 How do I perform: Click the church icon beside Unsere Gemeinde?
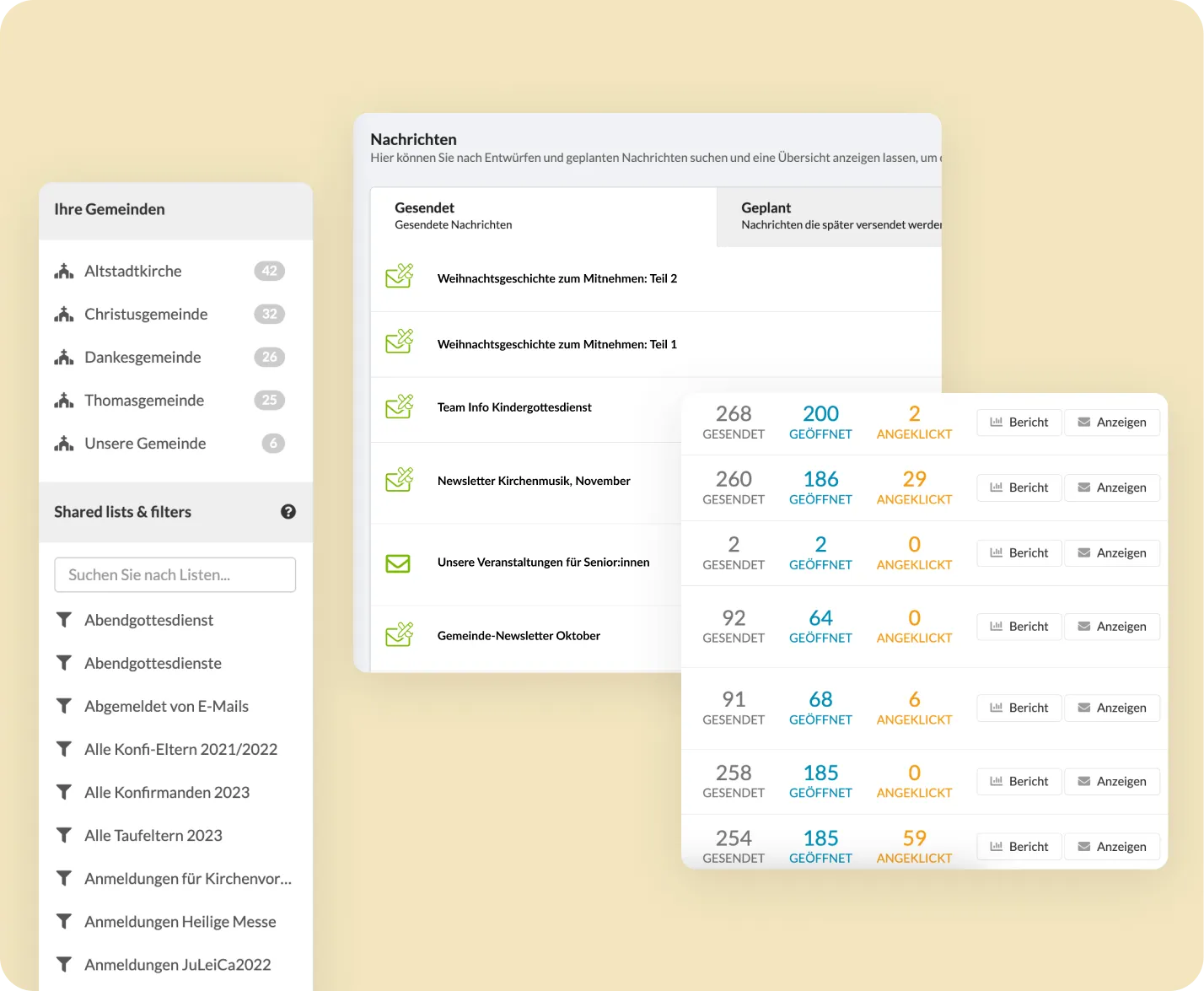pos(64,444)
